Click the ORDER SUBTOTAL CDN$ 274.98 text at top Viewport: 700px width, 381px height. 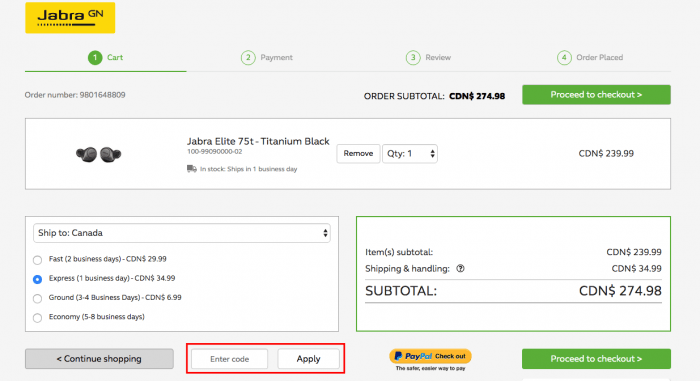coord(434,96)
